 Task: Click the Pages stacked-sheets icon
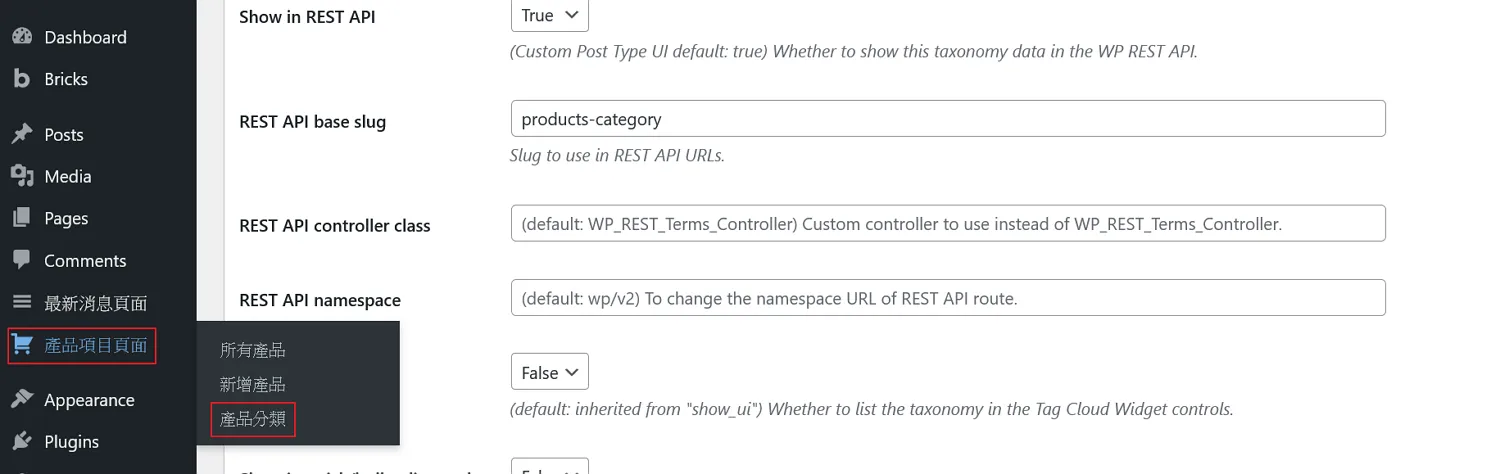tap(22, 219)
